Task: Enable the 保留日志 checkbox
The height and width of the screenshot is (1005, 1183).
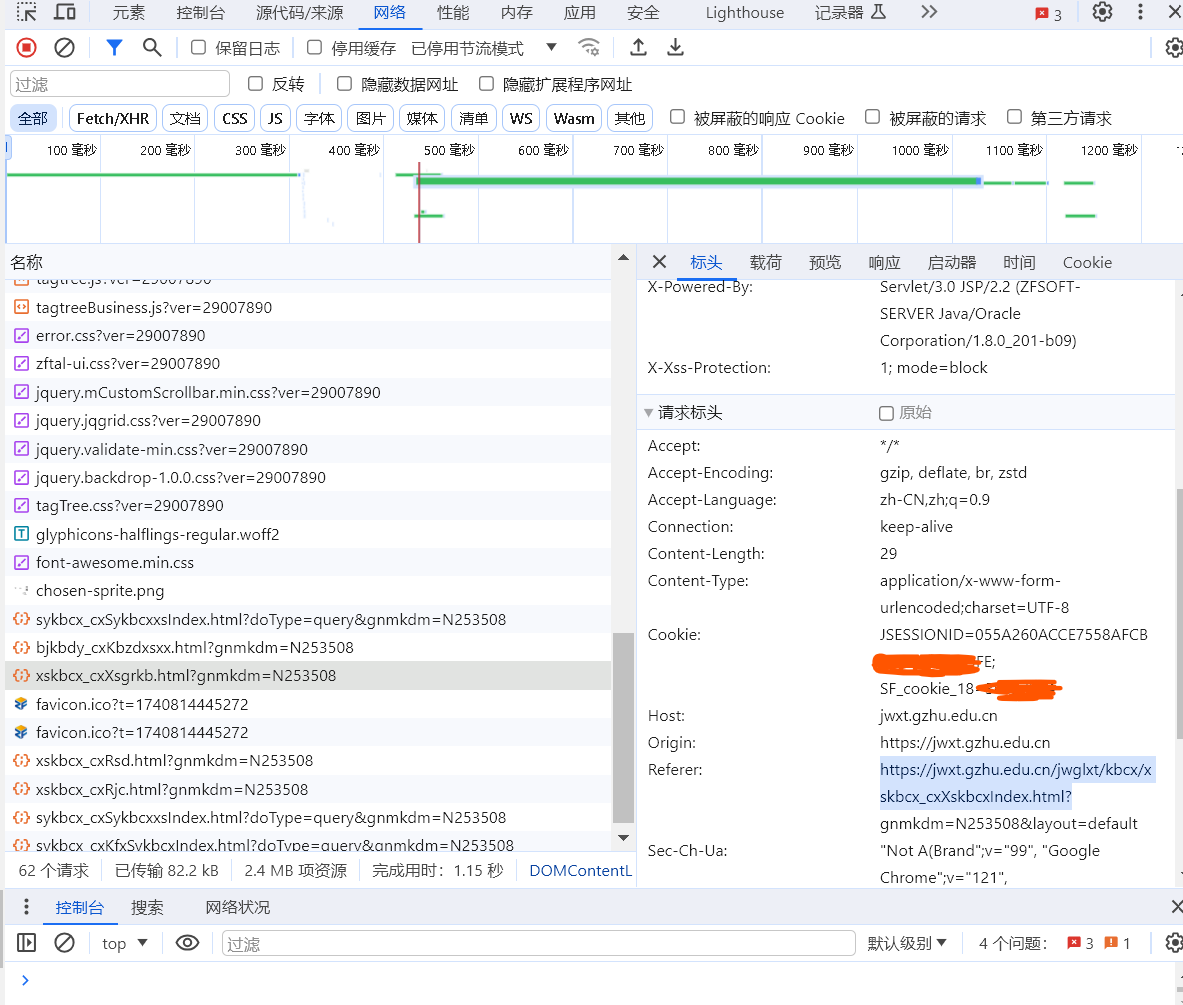Action: [199, 48]
